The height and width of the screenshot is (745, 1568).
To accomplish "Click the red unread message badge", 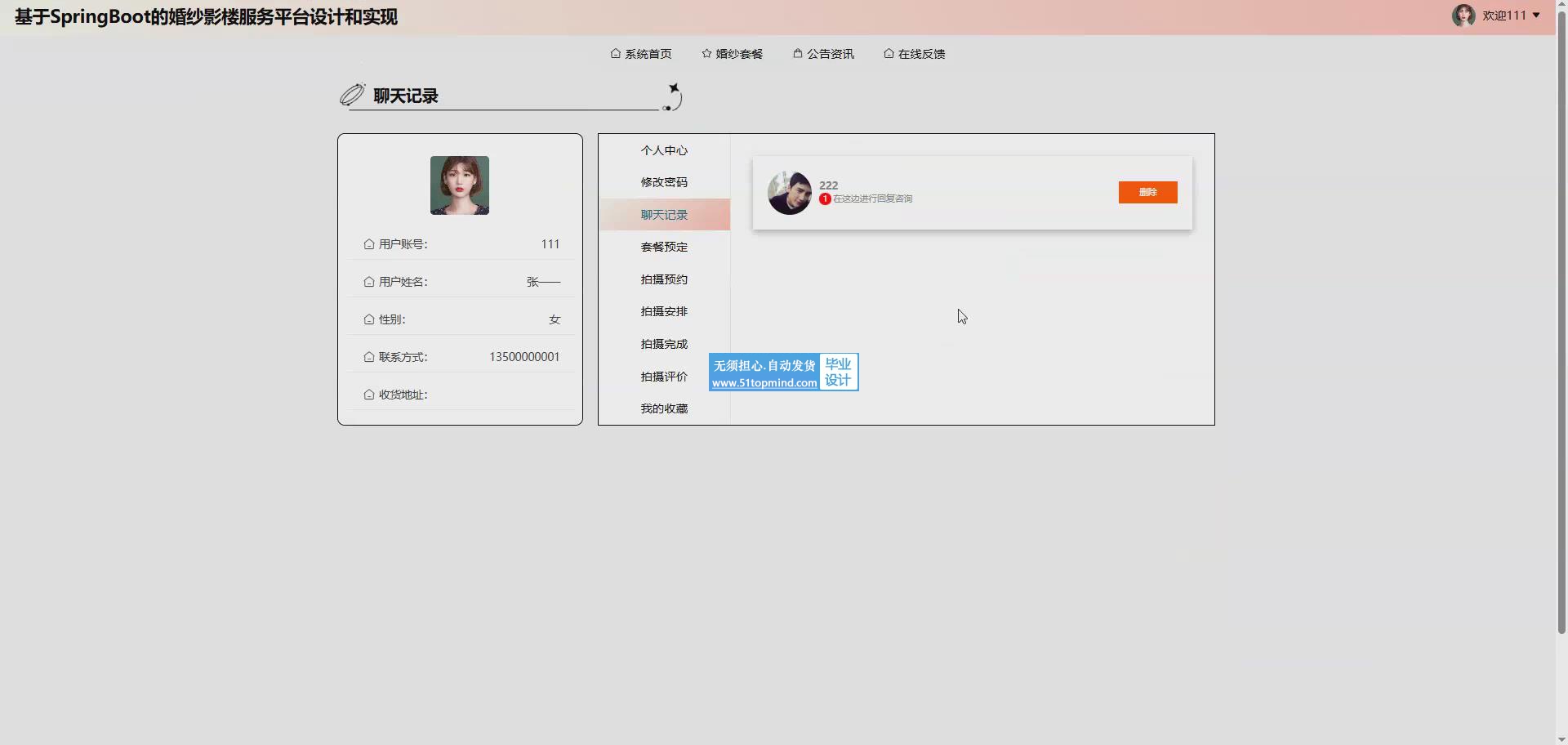I will coord(825,199).
